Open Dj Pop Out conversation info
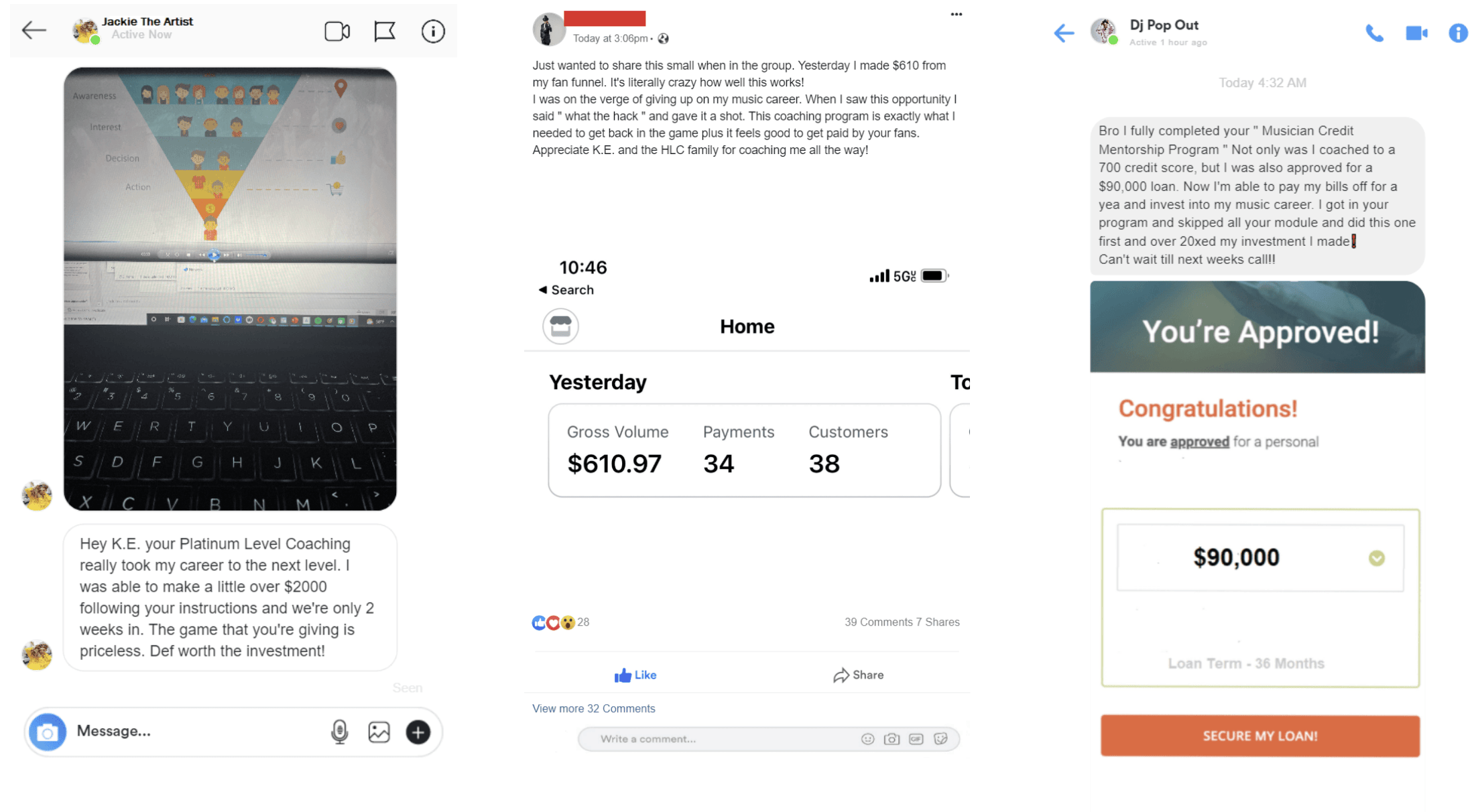 click(1459, 33)
